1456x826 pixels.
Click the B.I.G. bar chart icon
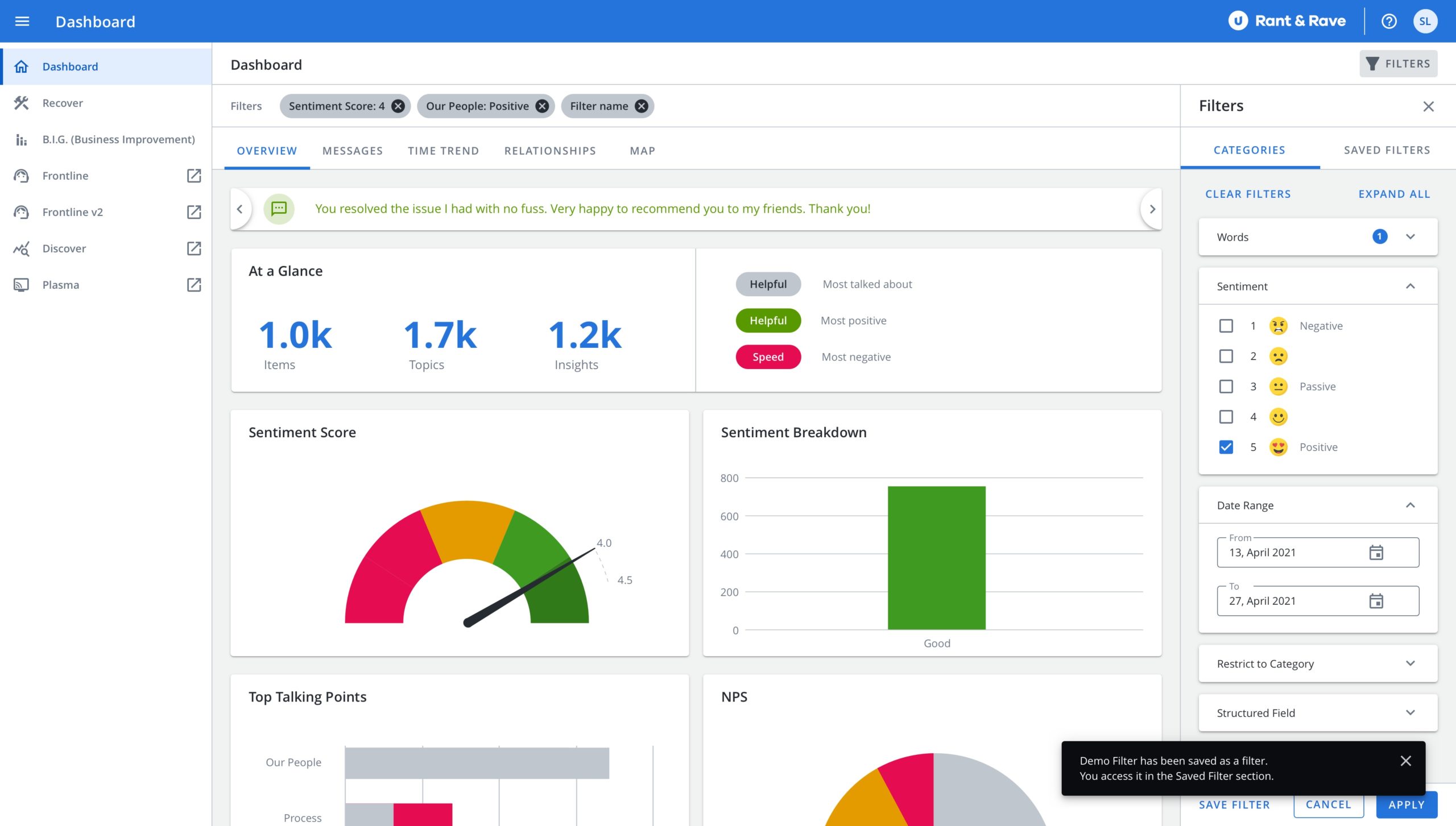click(22, 139)
